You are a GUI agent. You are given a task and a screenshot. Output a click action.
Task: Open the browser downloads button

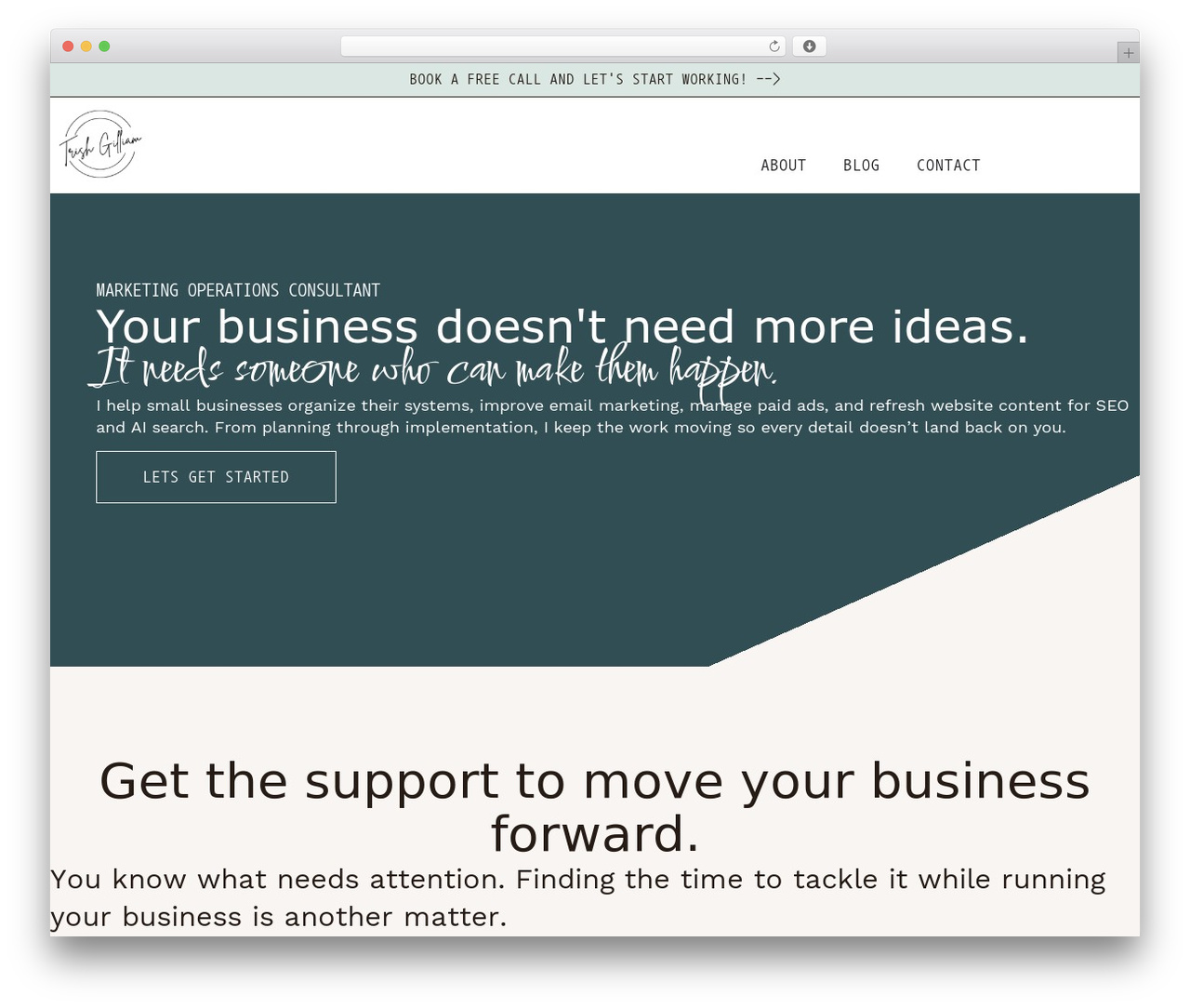pos(809,46)
